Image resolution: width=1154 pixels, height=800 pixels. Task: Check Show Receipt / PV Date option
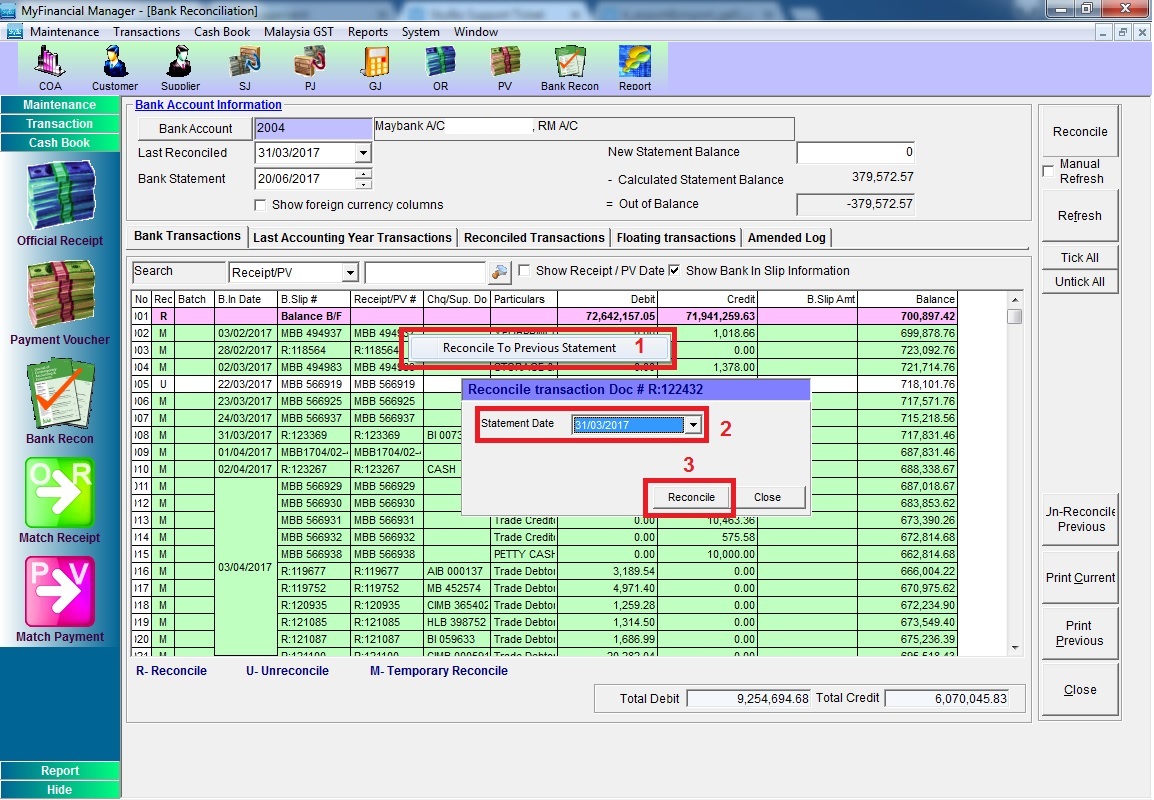[524, 271]
